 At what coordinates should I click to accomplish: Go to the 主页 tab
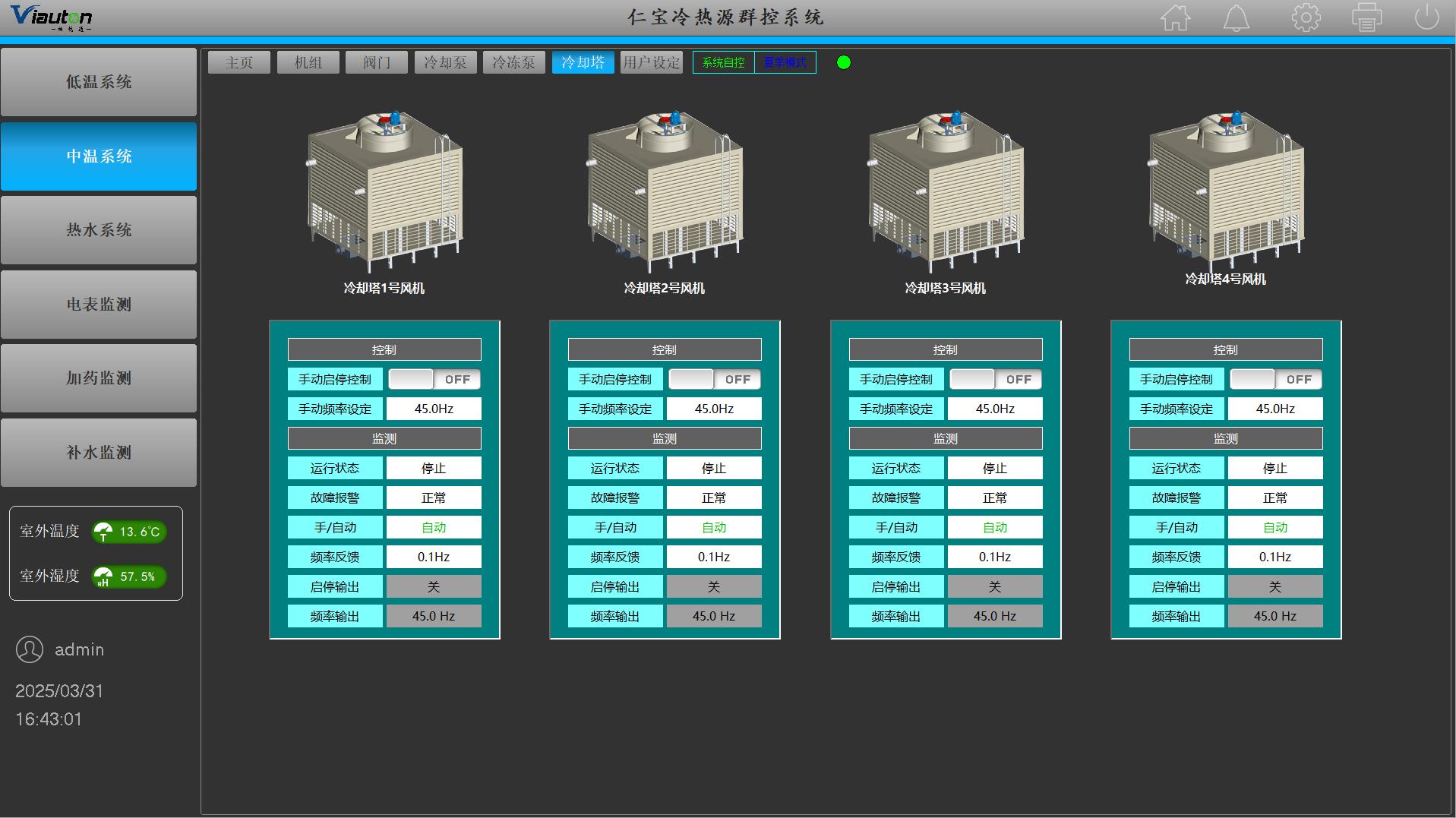pos(239,62)
